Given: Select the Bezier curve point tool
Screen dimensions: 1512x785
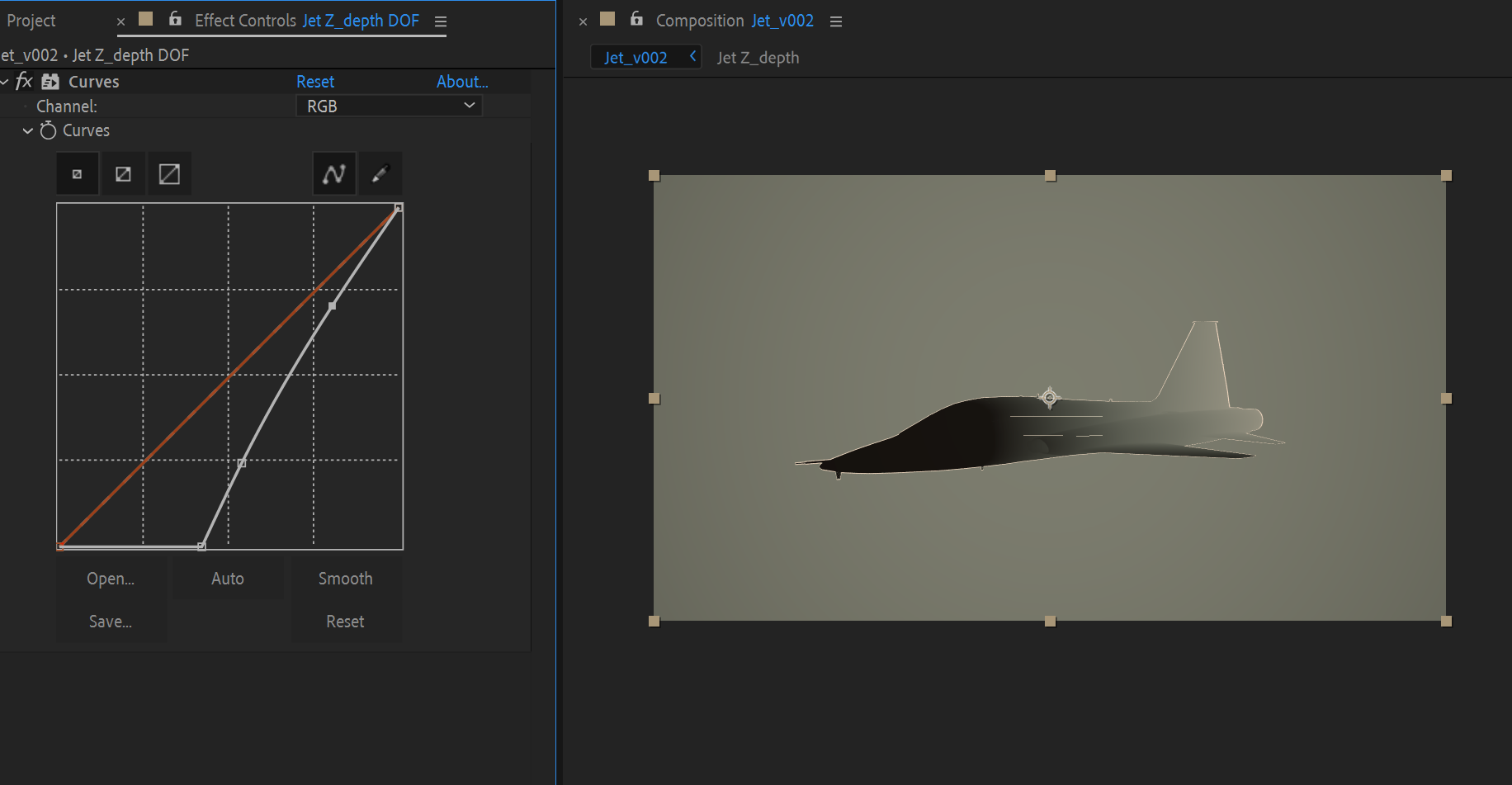Looking at the screenshot, I should pyautogui.click(x=334, y=174).
